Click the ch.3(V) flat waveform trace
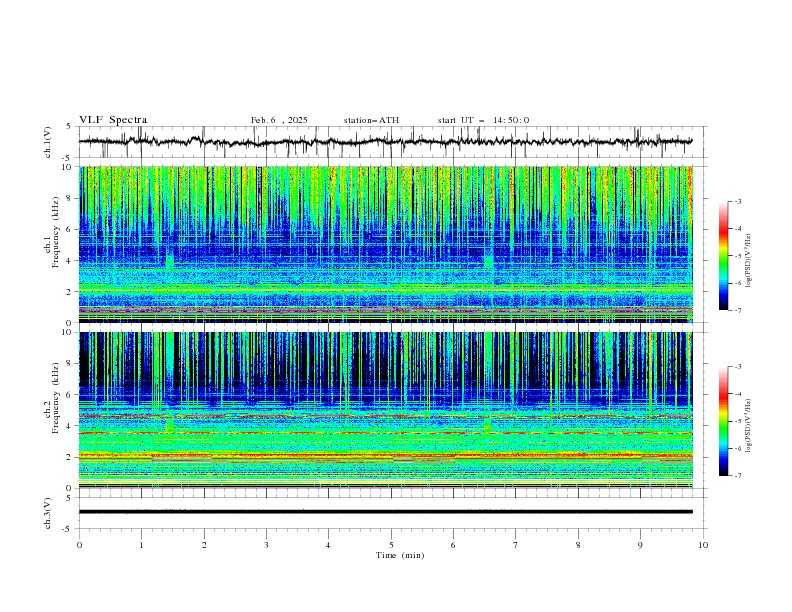The image size is (792, 612). point(385,512)
